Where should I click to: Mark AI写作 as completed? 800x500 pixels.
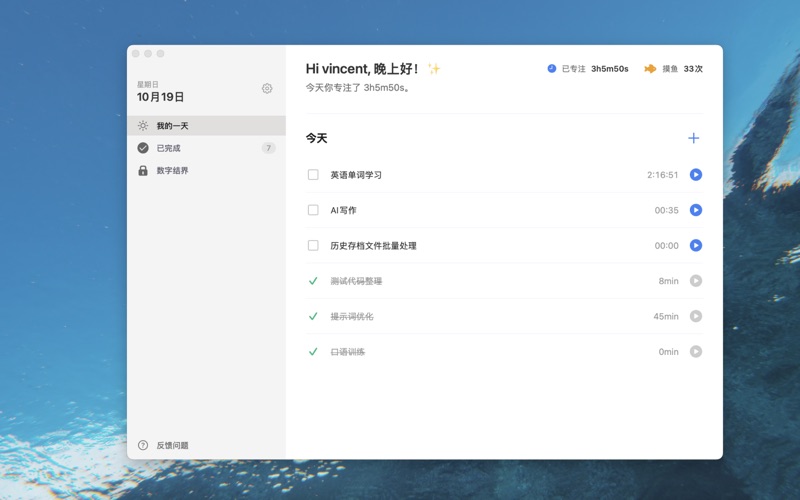pyautogui.click(x=313, y=210)
